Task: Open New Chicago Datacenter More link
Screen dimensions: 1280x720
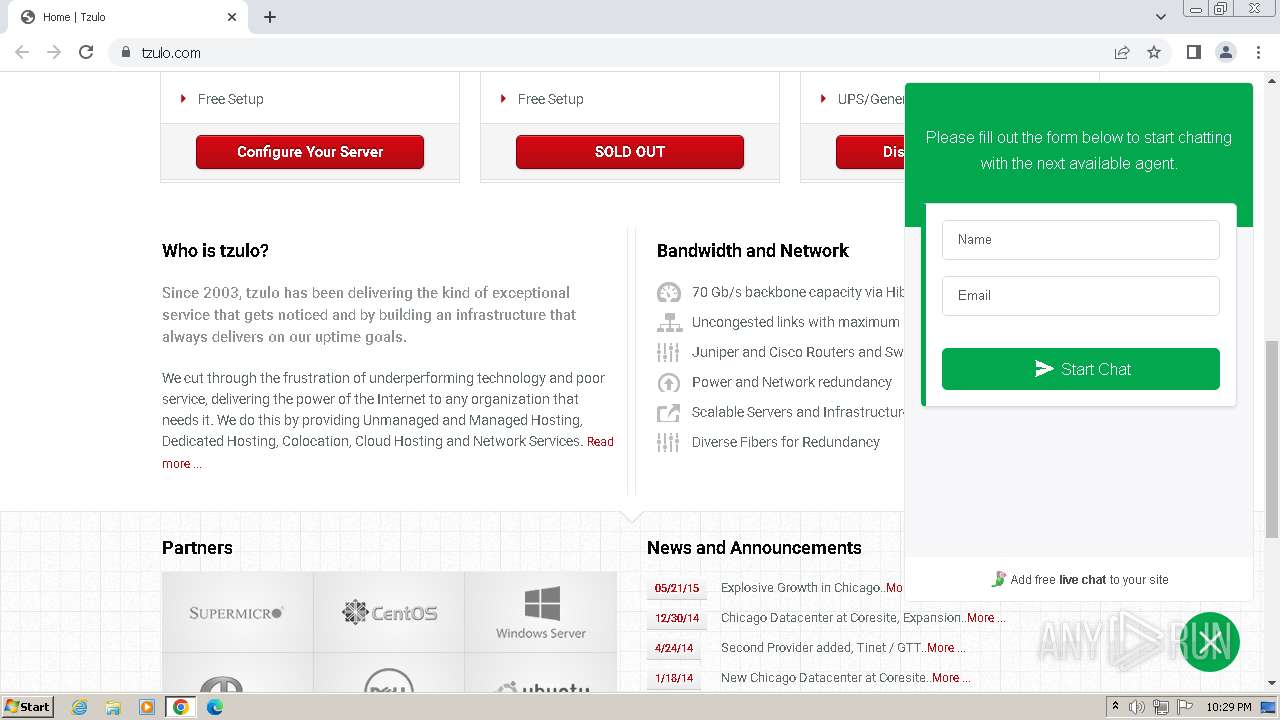Action: click(950, 678)
